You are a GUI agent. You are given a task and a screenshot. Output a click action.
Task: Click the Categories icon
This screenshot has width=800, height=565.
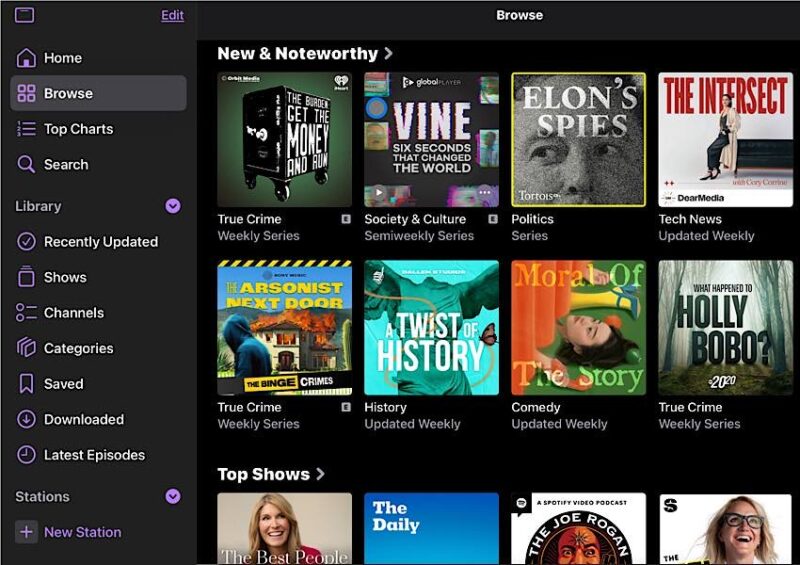pyautogui.click(x=26, y=348)
